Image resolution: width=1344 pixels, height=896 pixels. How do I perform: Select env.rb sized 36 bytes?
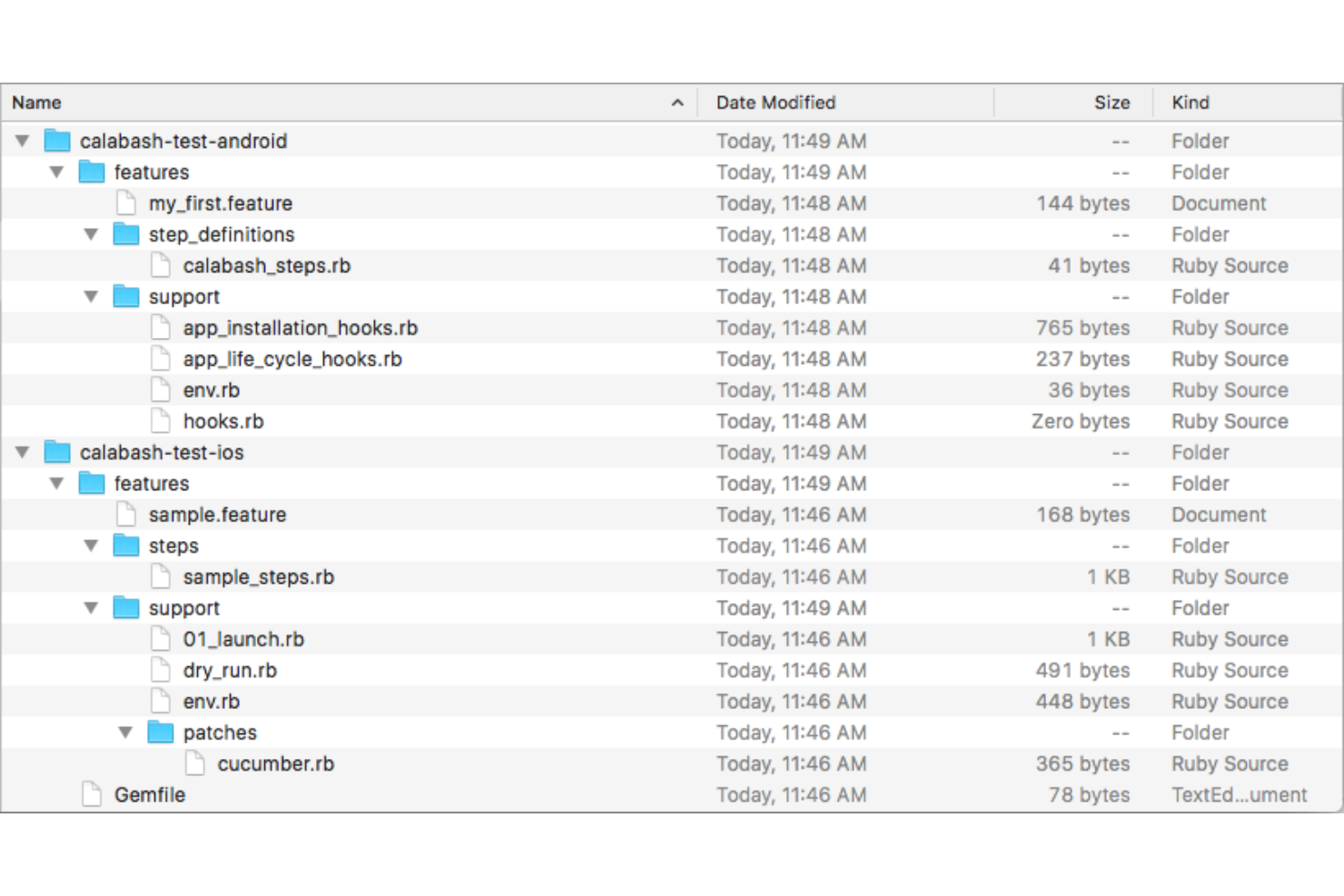pos(212,390)
